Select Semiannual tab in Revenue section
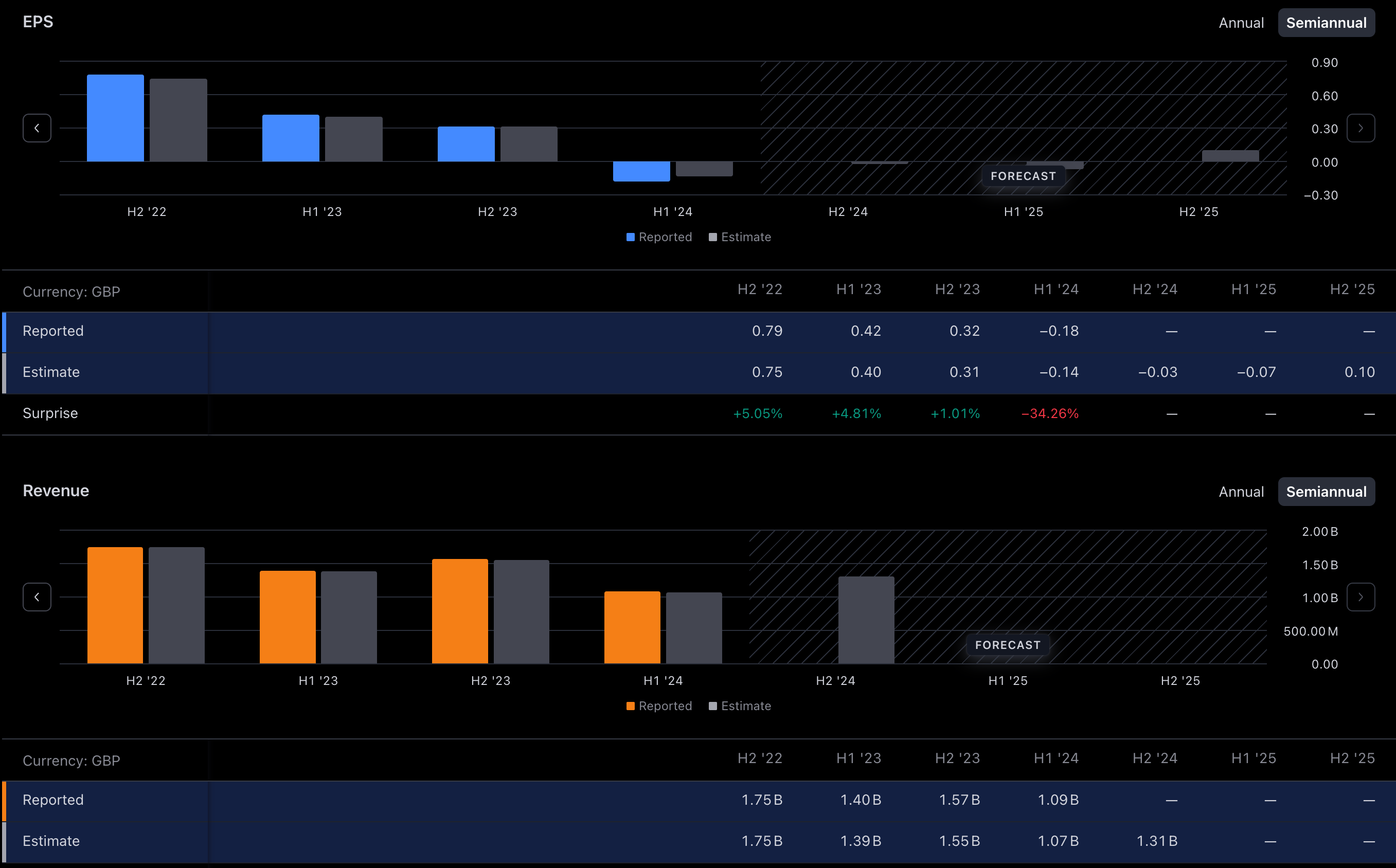 1326,492
